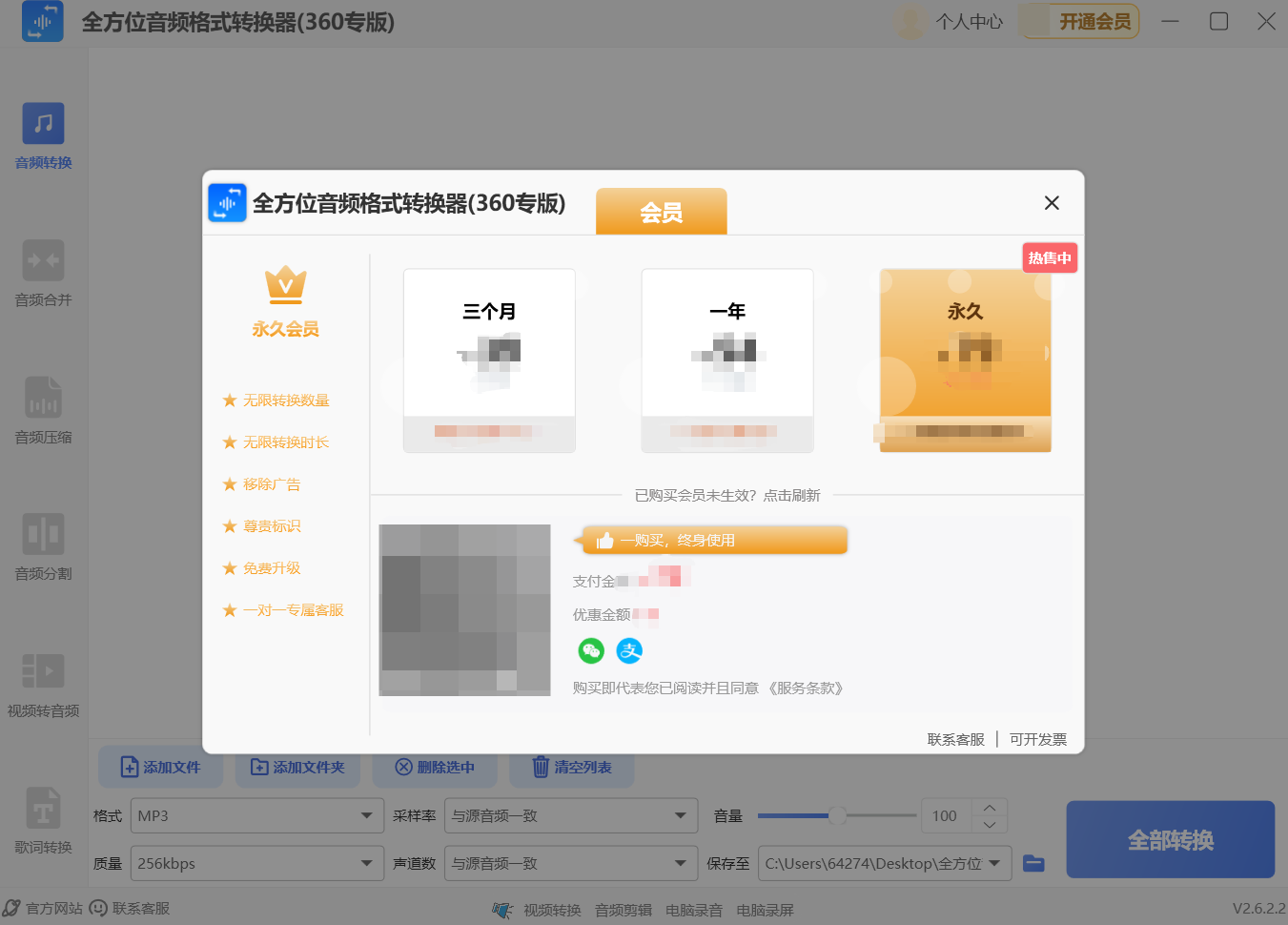Select the 歌词转换 sidebar tool
The image size is (1288, 925).
pos(42,820)
